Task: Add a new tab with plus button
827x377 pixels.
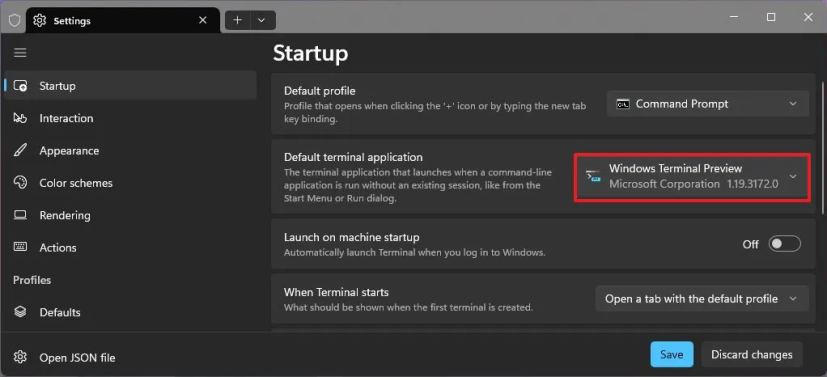Action: (238, 21)
